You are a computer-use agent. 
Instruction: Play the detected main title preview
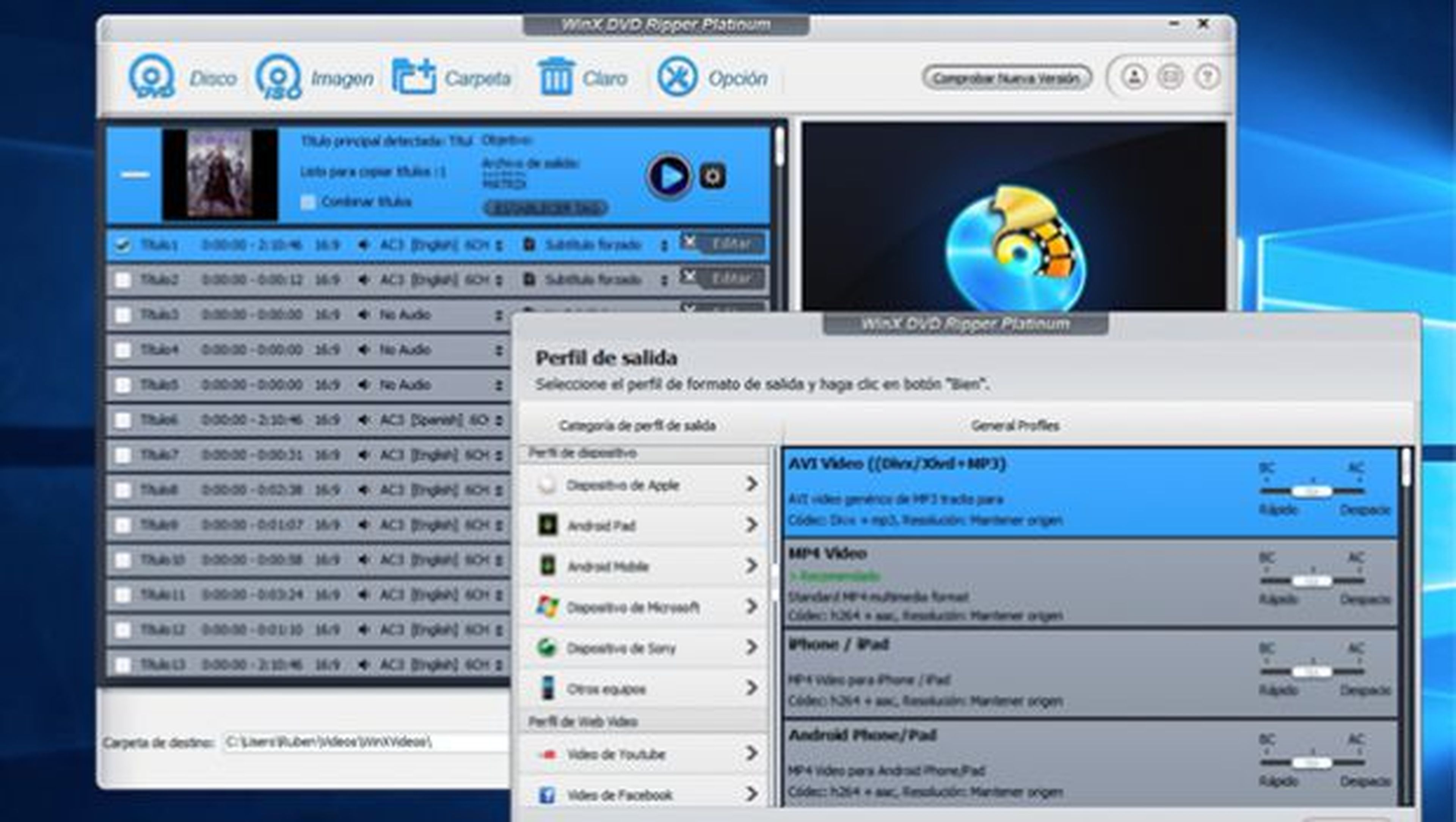(669, 176)
